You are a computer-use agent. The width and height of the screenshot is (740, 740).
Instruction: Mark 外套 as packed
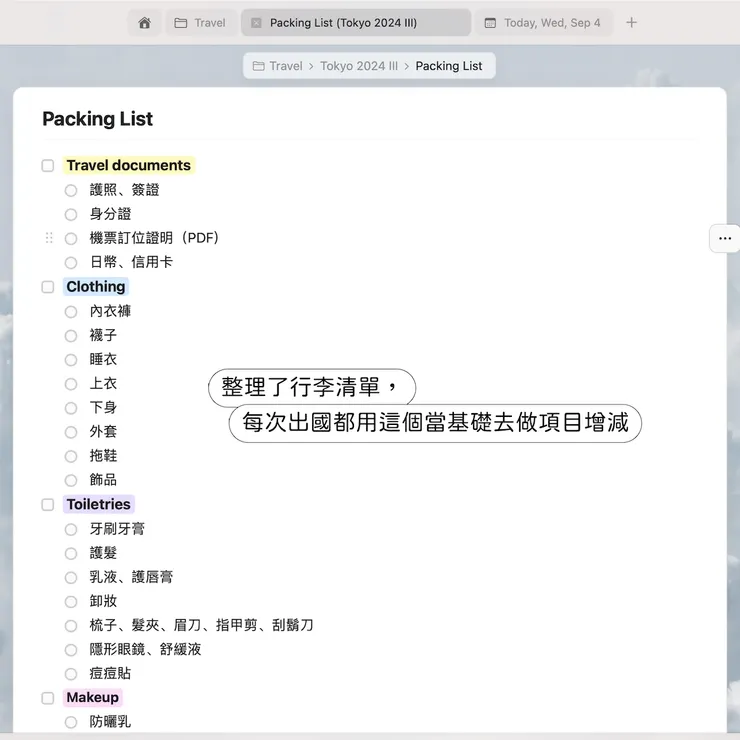coord(71,432)
